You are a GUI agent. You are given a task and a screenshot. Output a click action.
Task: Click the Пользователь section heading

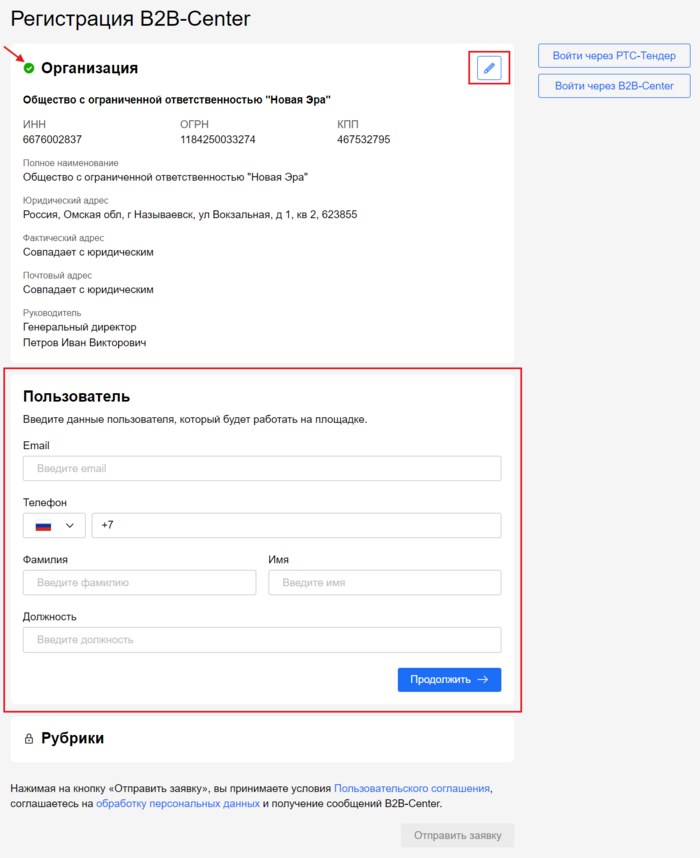coord(76,397)
